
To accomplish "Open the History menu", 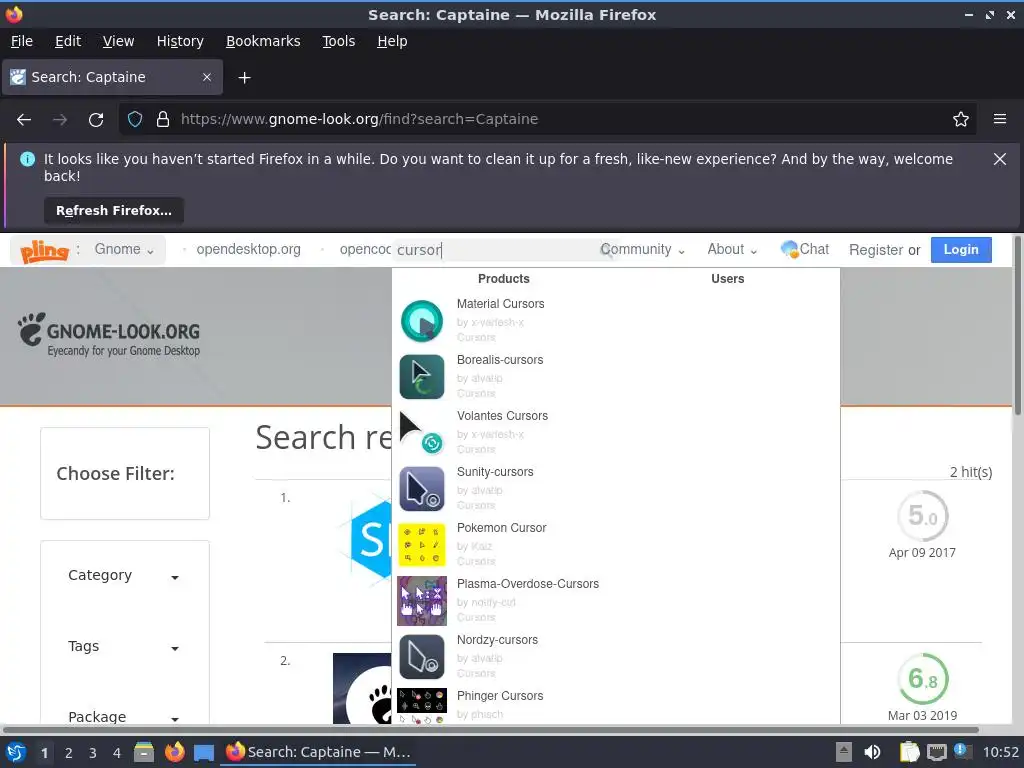I will (x=180, y=41).
